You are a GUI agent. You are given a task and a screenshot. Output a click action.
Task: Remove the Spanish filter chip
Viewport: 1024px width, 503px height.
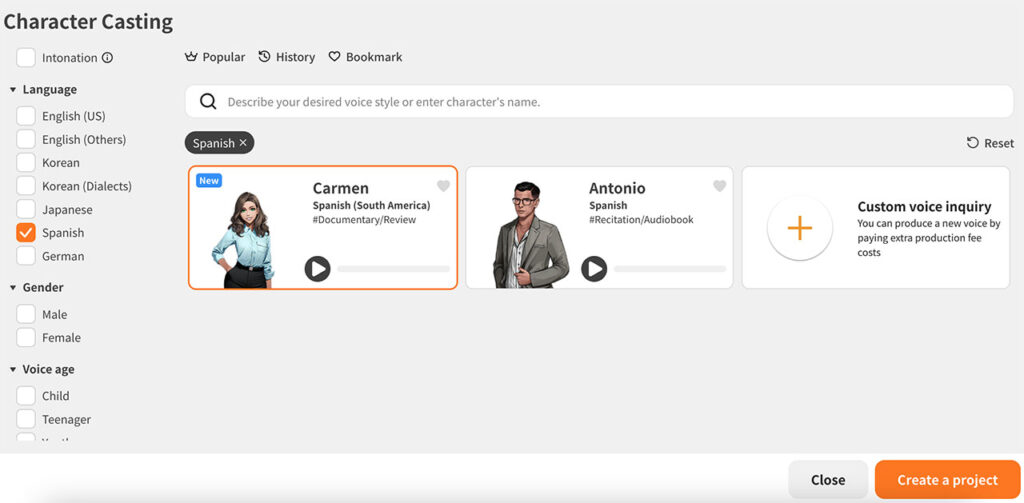tap(243, 142)
